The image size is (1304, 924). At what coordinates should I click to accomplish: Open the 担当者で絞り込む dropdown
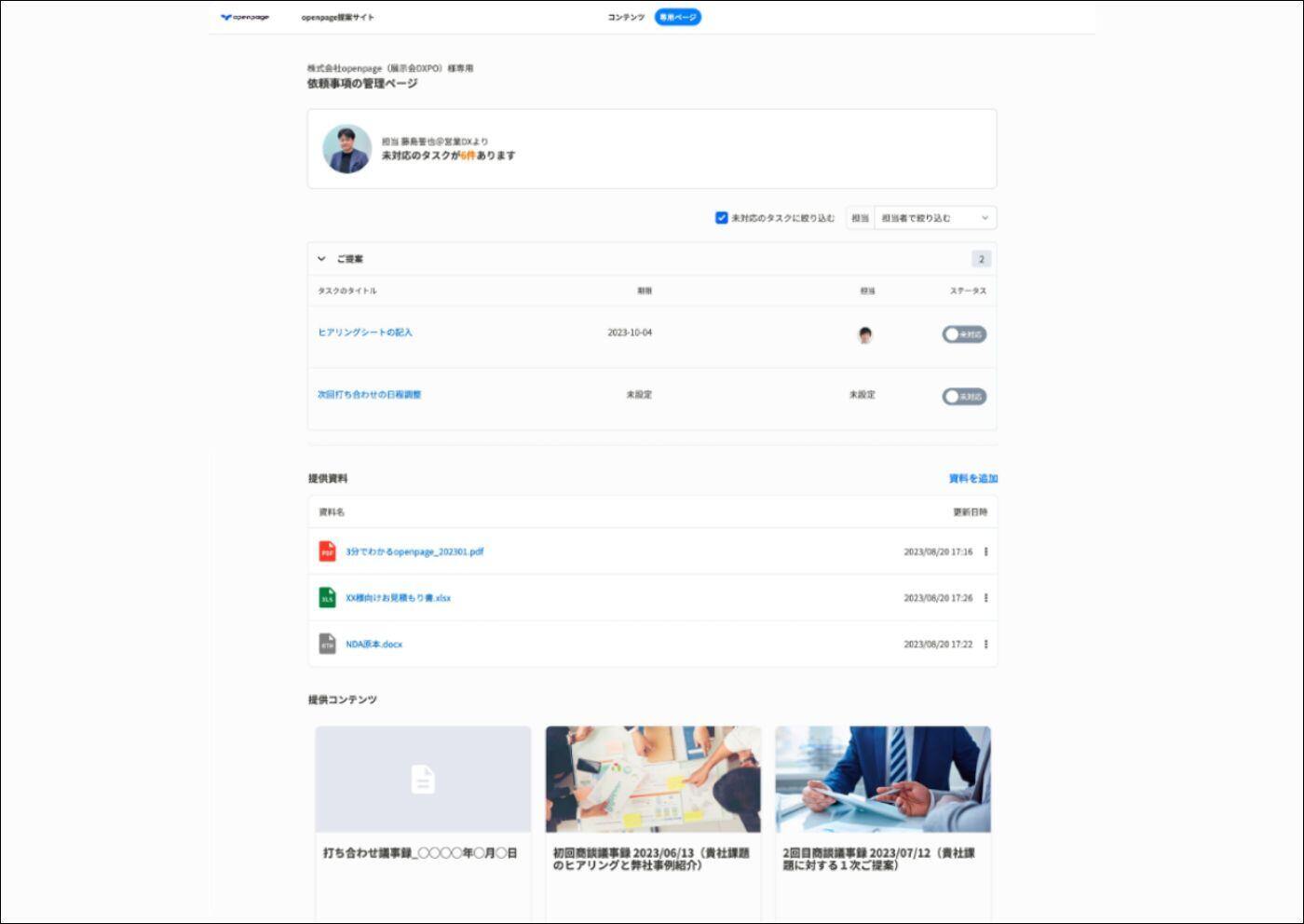click(935, 218)
